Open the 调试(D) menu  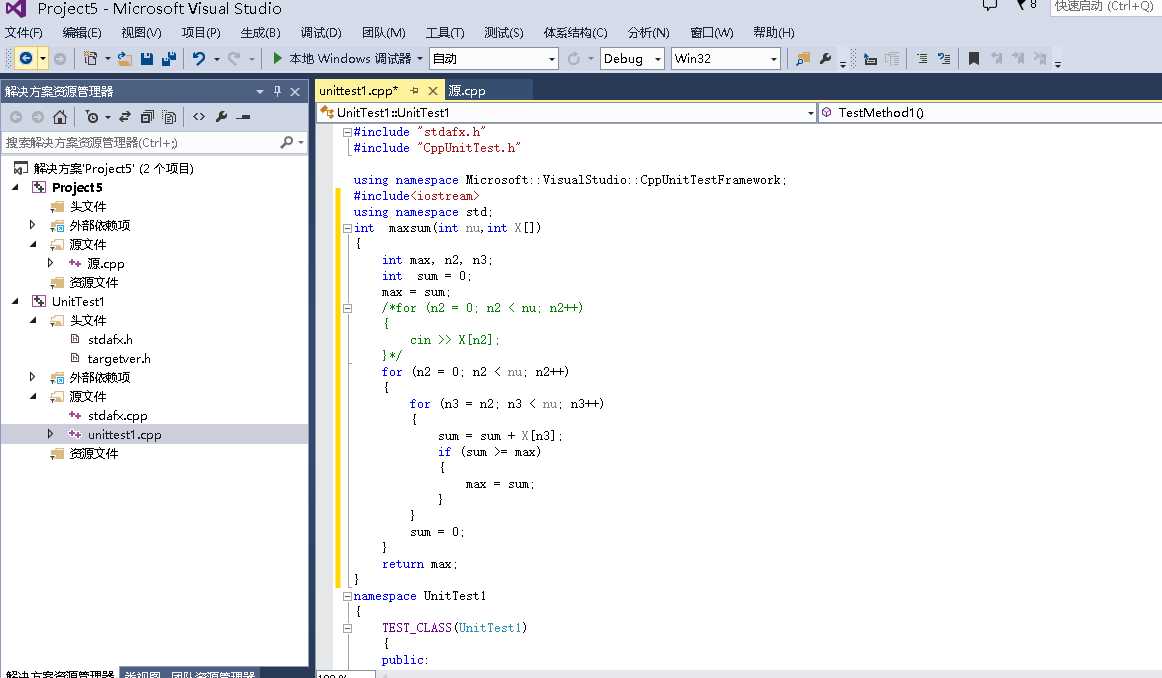coord(321,33)
